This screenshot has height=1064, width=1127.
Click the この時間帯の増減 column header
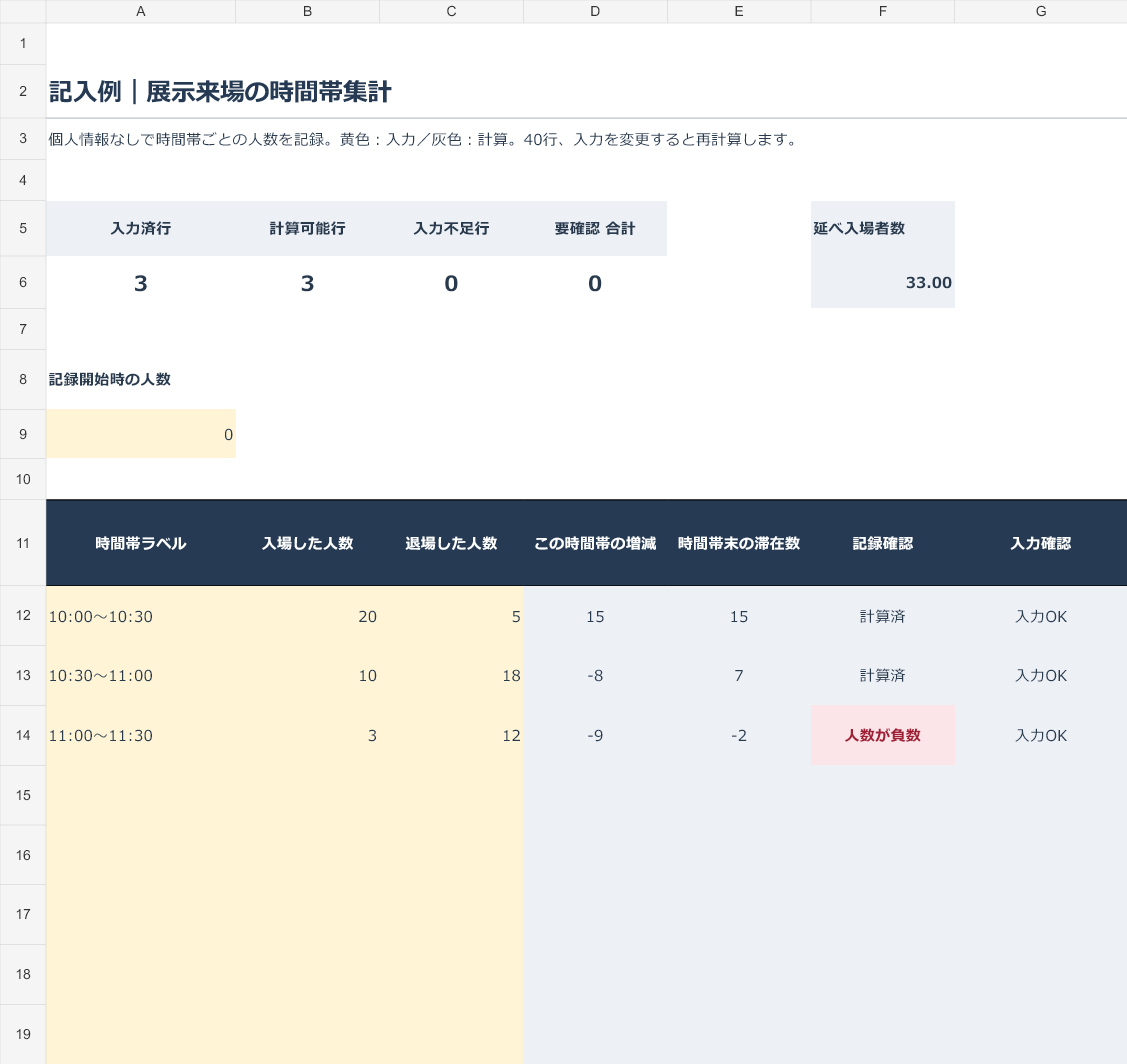pos(595,544)
